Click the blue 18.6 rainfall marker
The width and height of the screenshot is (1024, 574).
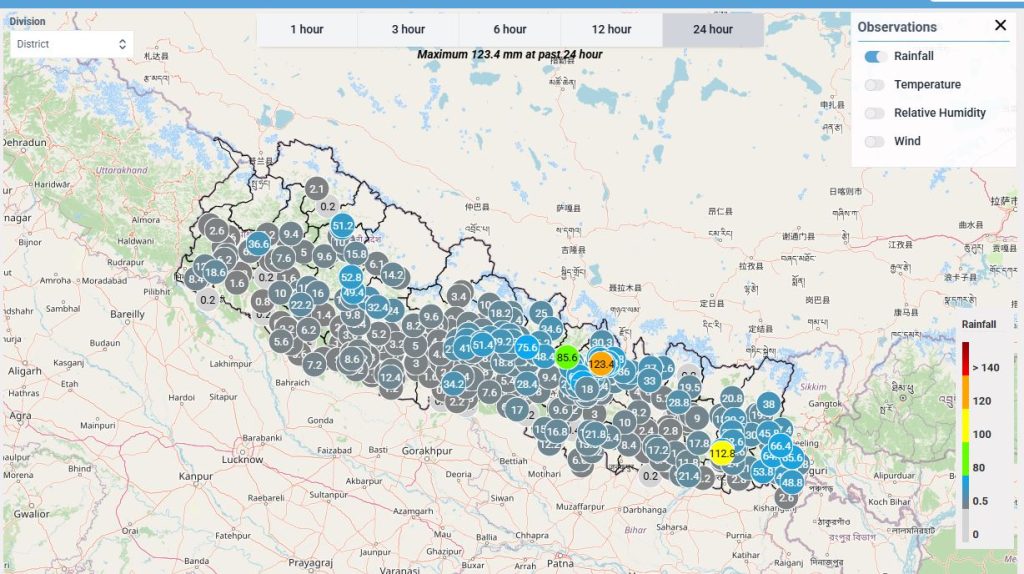[215, 272]
